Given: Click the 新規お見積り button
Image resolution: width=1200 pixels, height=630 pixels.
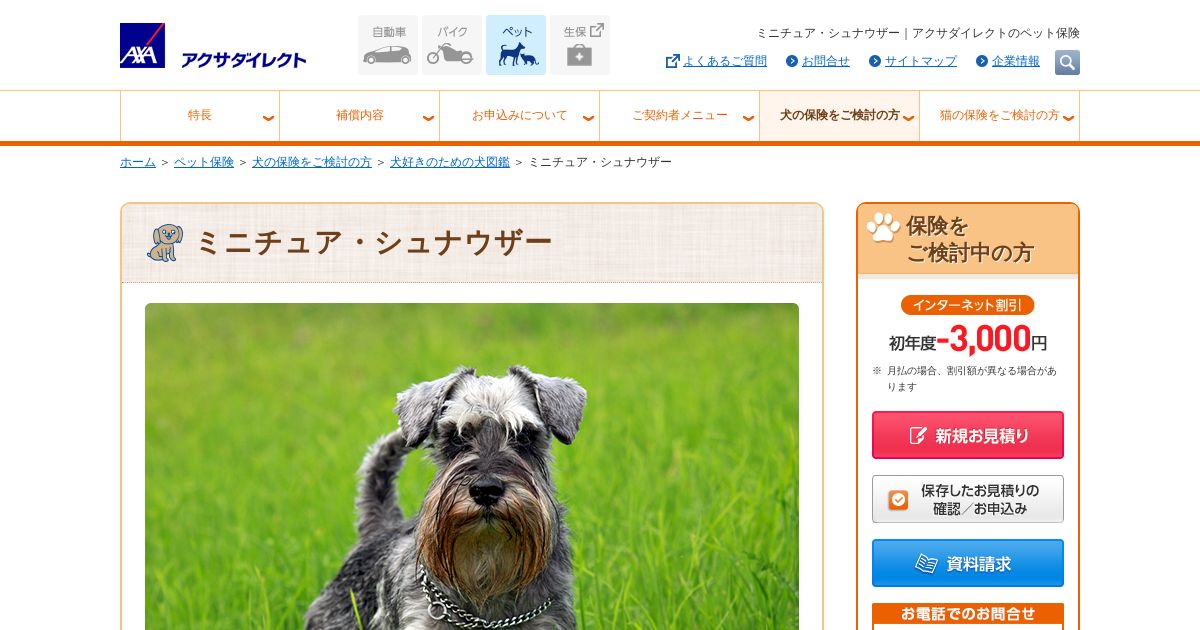Looking at the screenshot, I should (x=968, y=435).
